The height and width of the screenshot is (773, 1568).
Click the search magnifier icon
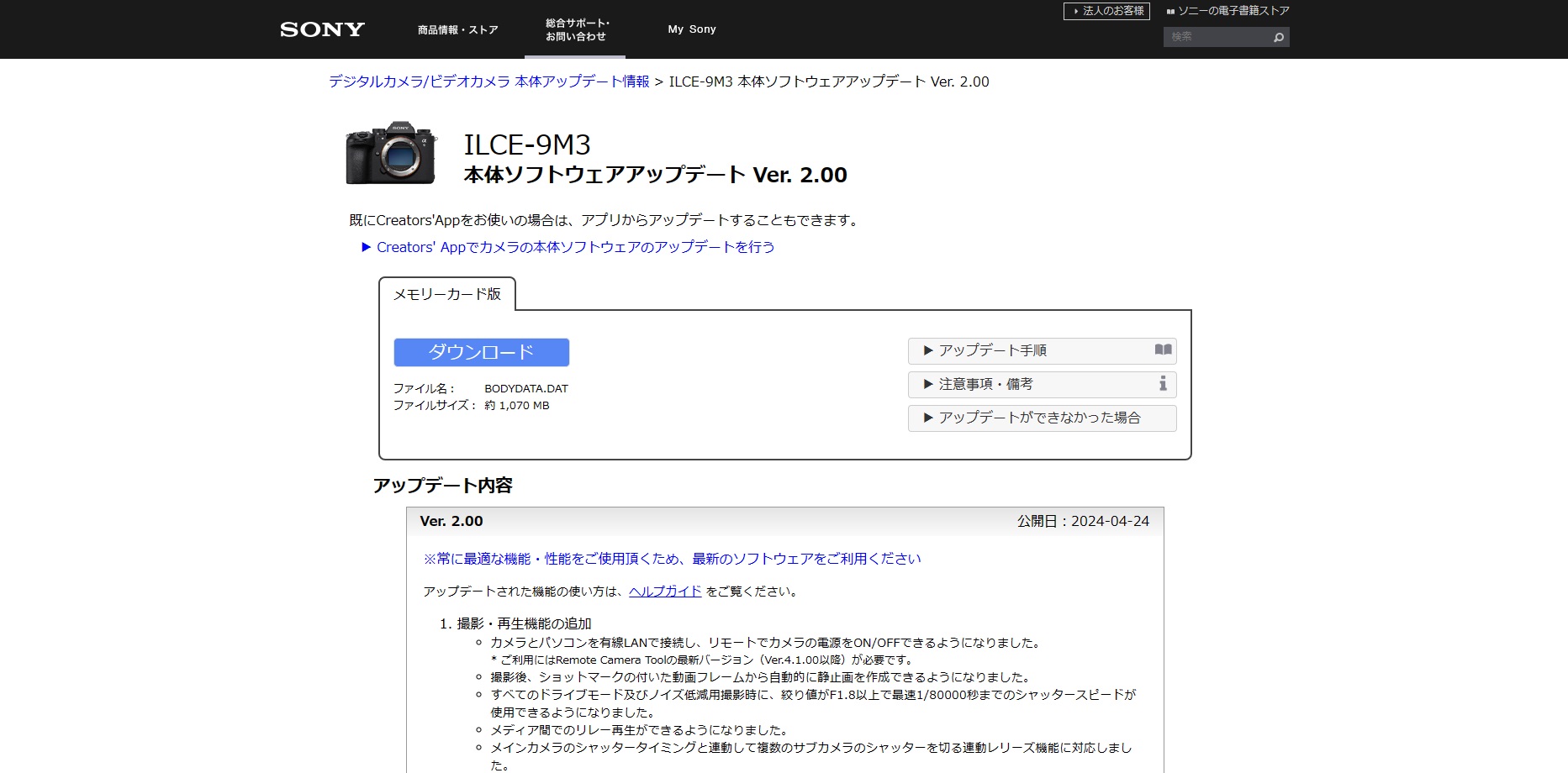[1279, 37]
